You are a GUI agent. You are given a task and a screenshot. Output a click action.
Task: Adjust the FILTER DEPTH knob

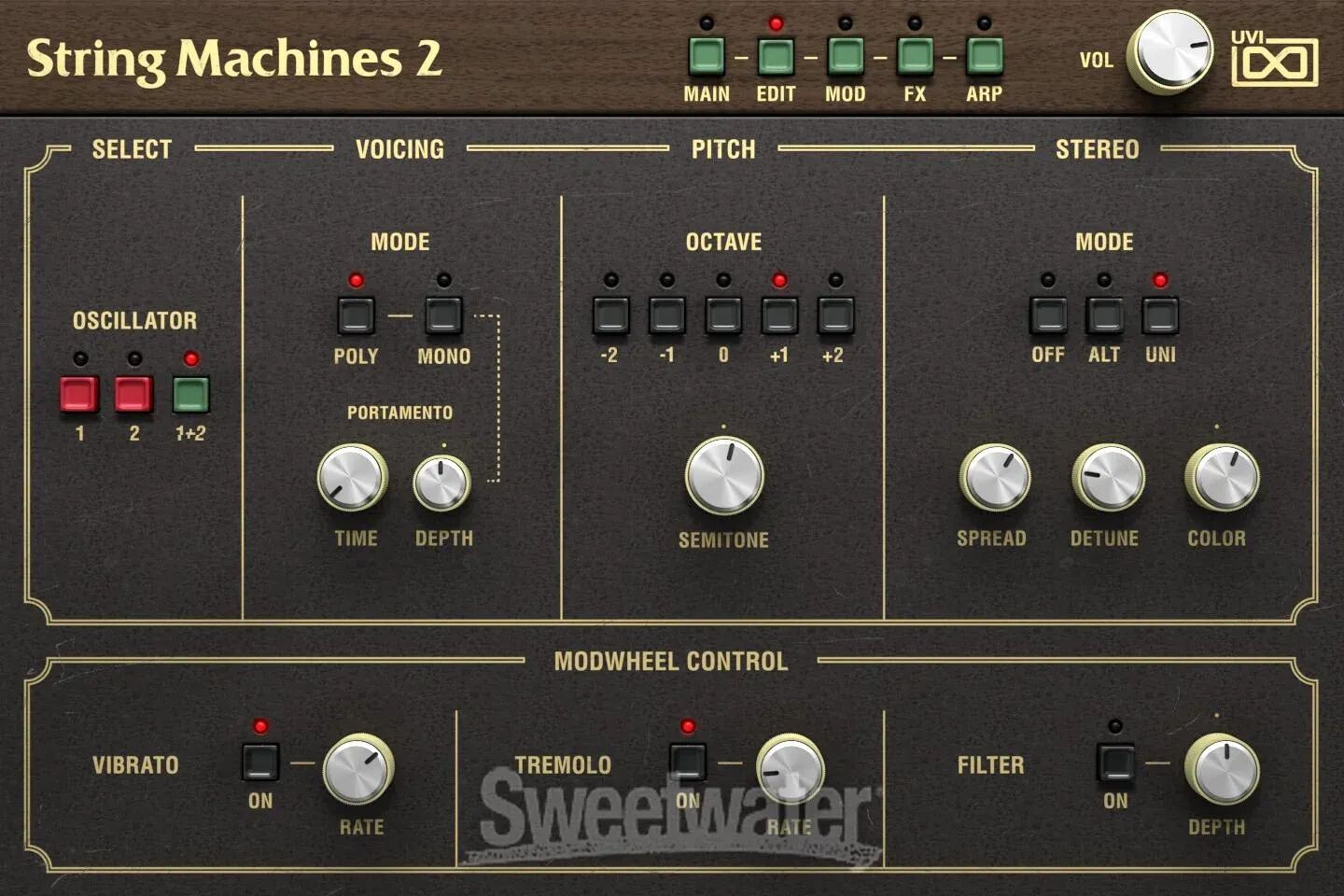tap(1222, 770)
